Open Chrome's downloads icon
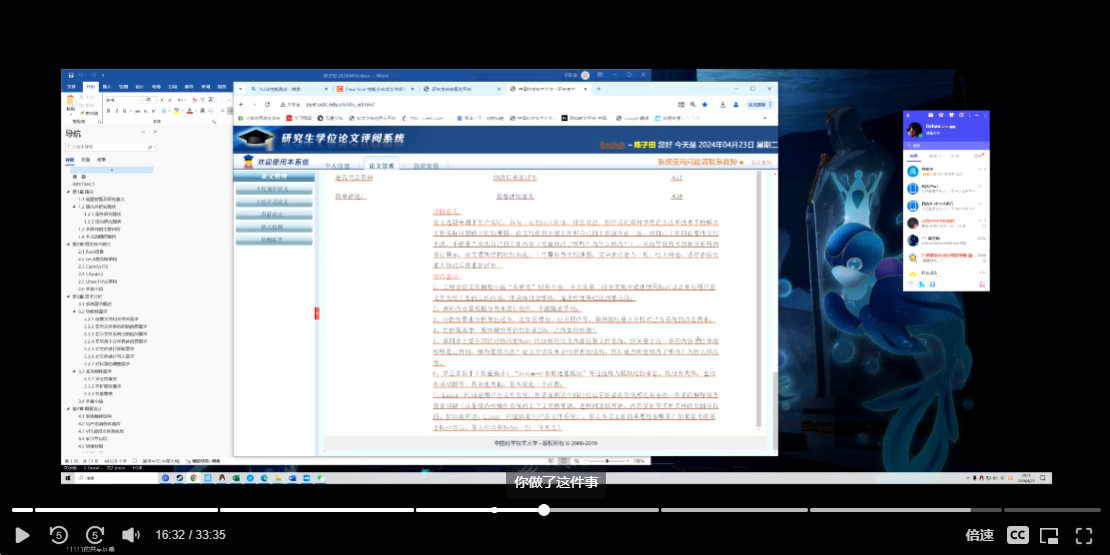The image size is (1110, 555). point(722,104)
